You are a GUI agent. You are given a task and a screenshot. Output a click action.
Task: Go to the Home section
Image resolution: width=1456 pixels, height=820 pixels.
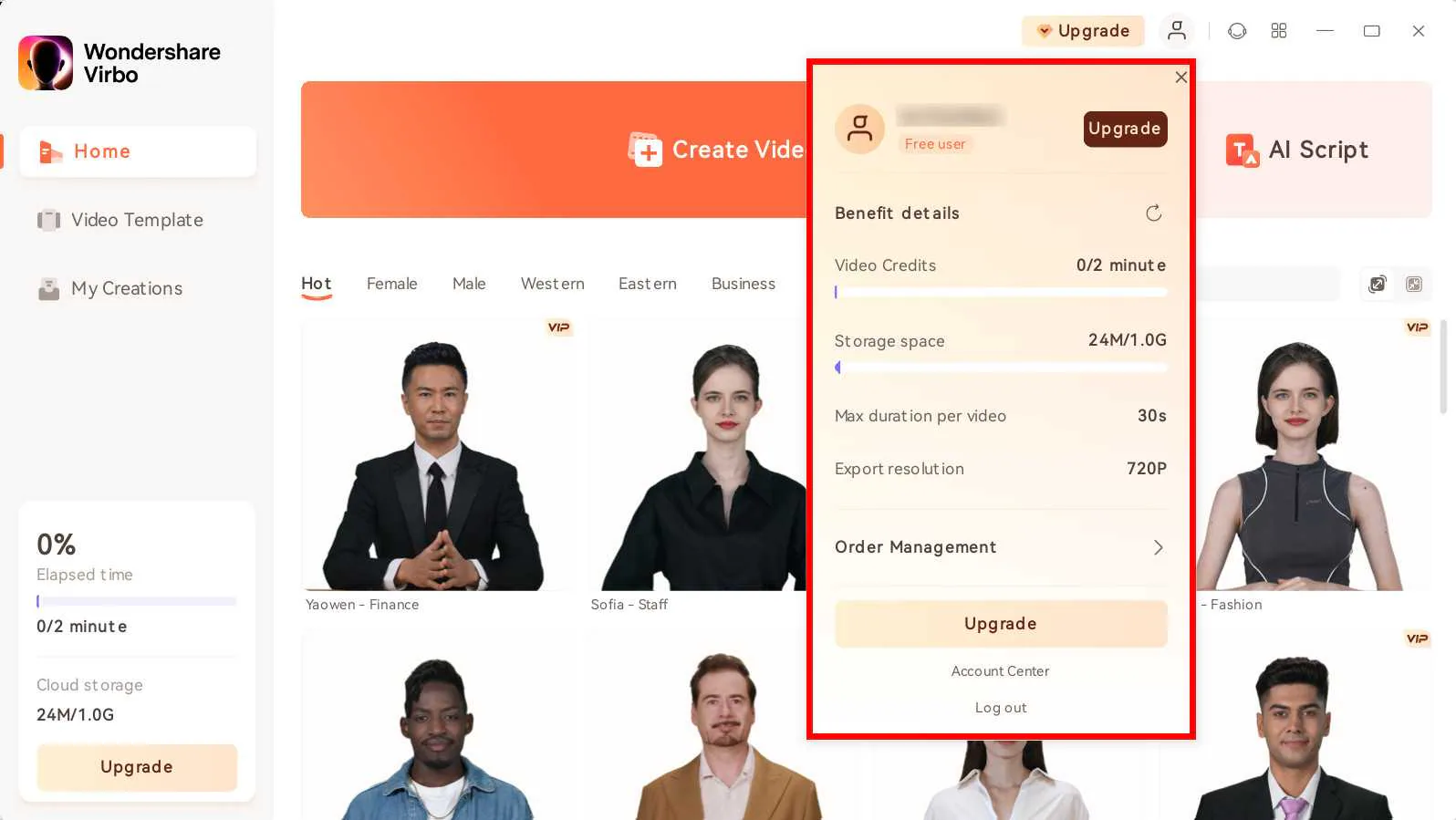[138, 151]
